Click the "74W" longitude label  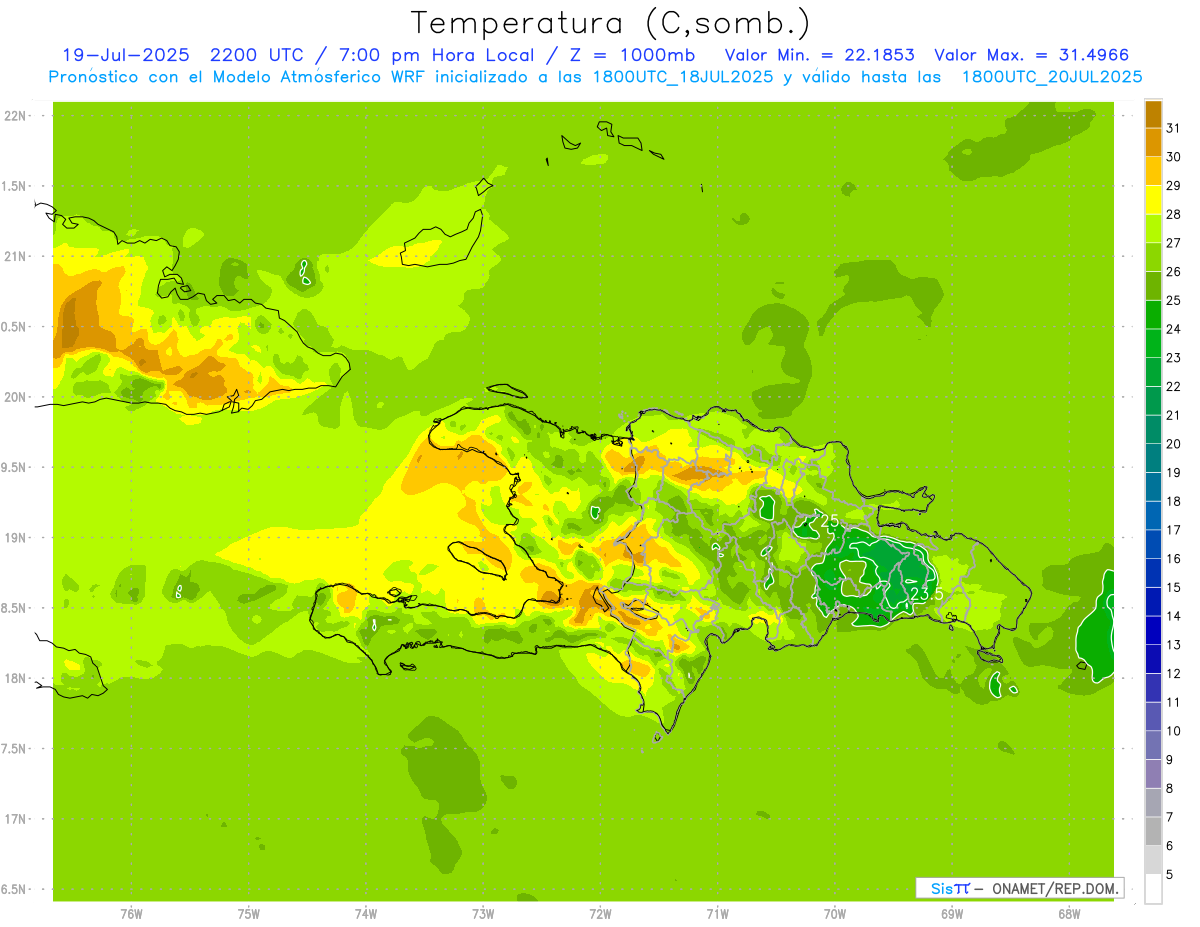point(365,914)
